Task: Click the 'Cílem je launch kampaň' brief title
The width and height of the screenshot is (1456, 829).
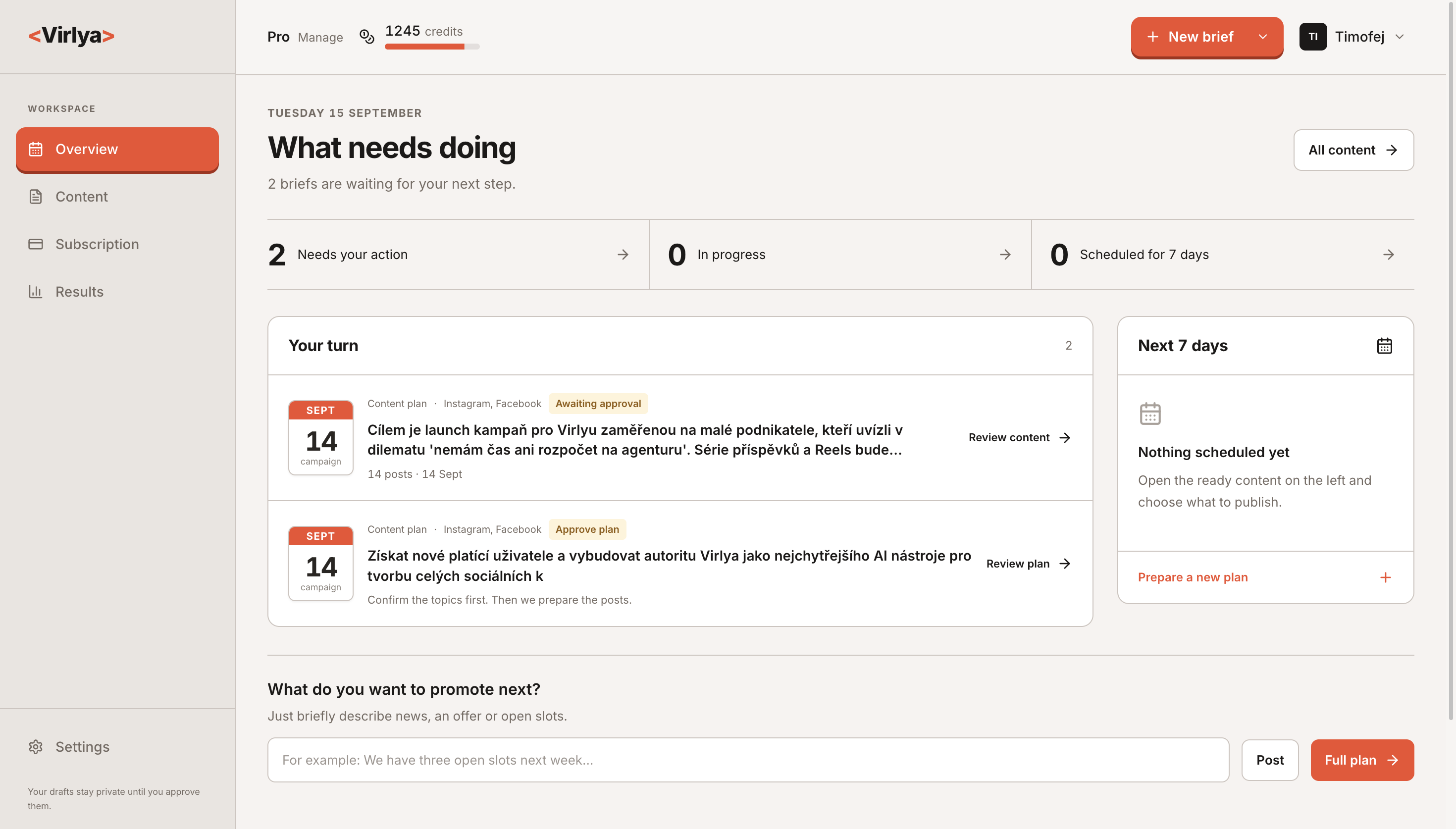Action: 635,440
